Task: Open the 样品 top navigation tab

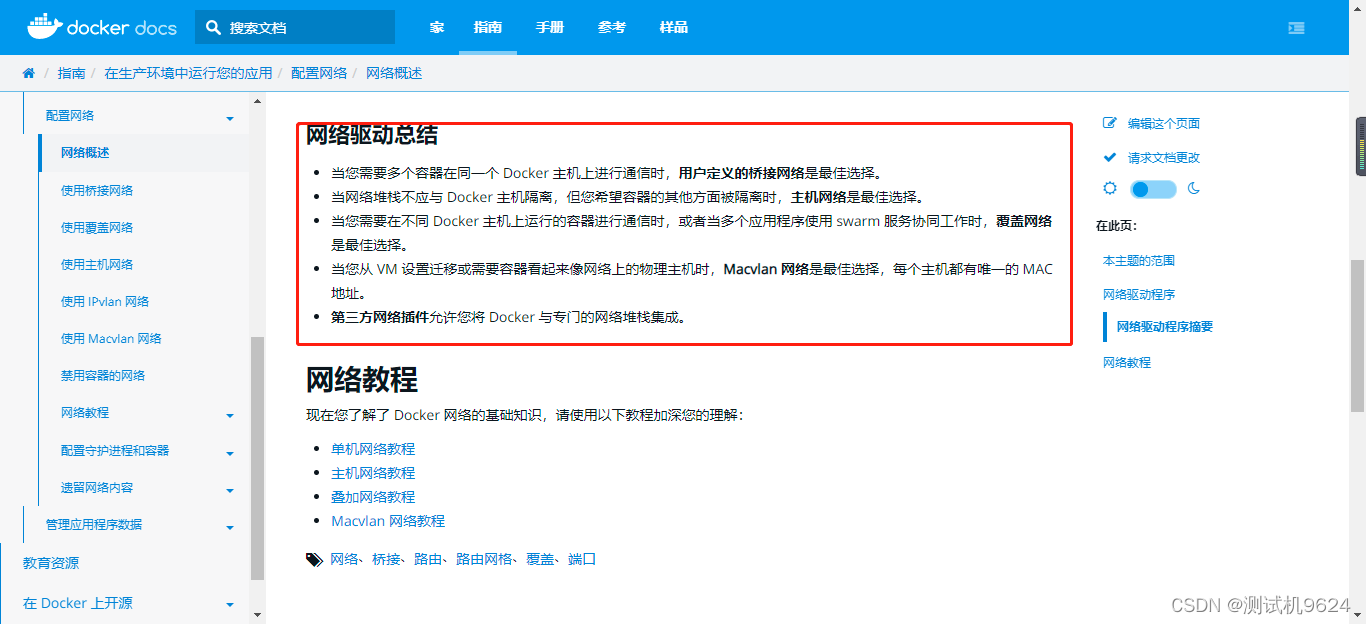Action: pos(674,28)
